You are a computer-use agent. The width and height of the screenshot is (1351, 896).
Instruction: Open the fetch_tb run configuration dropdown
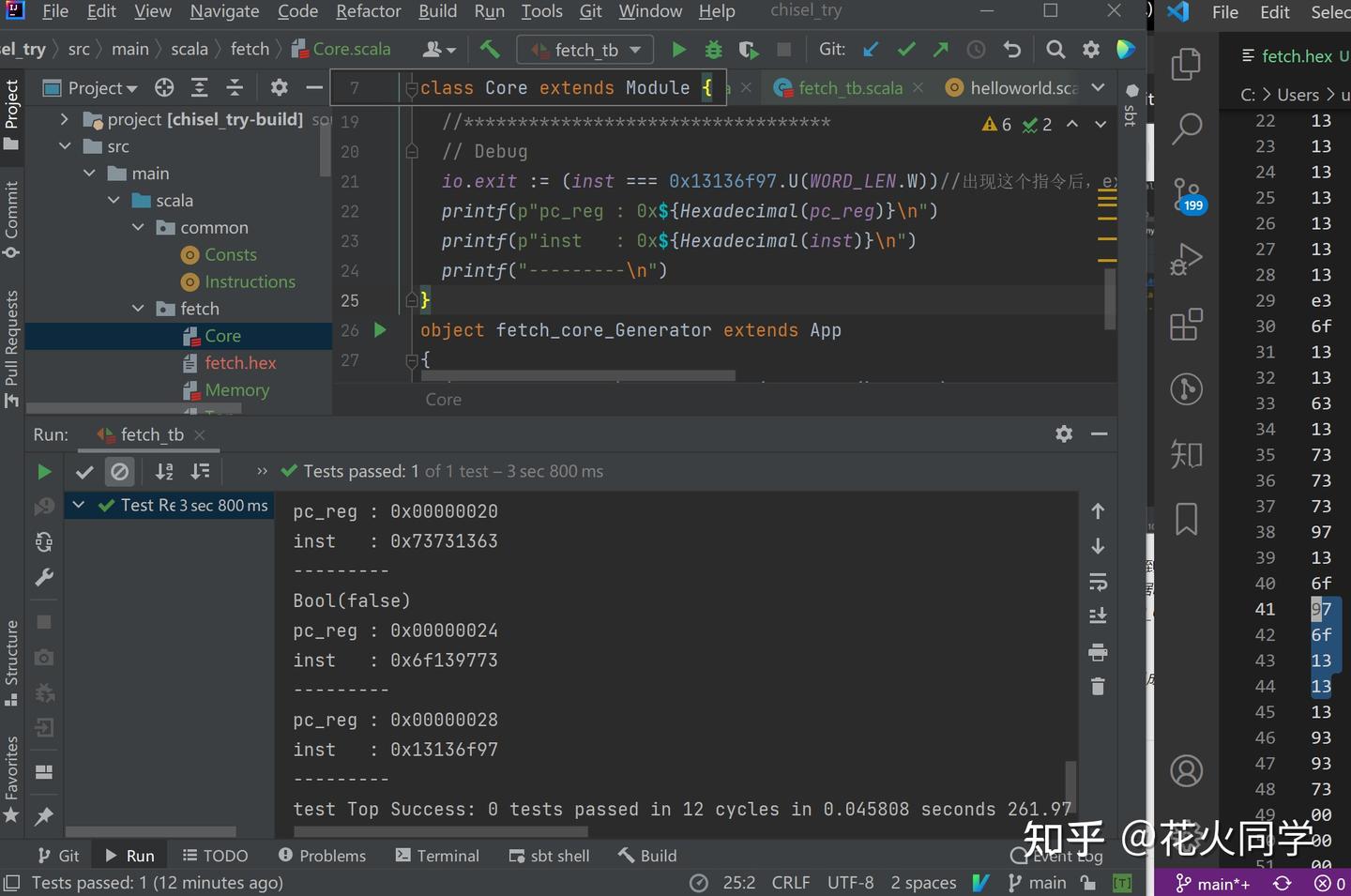coord(585,50)
